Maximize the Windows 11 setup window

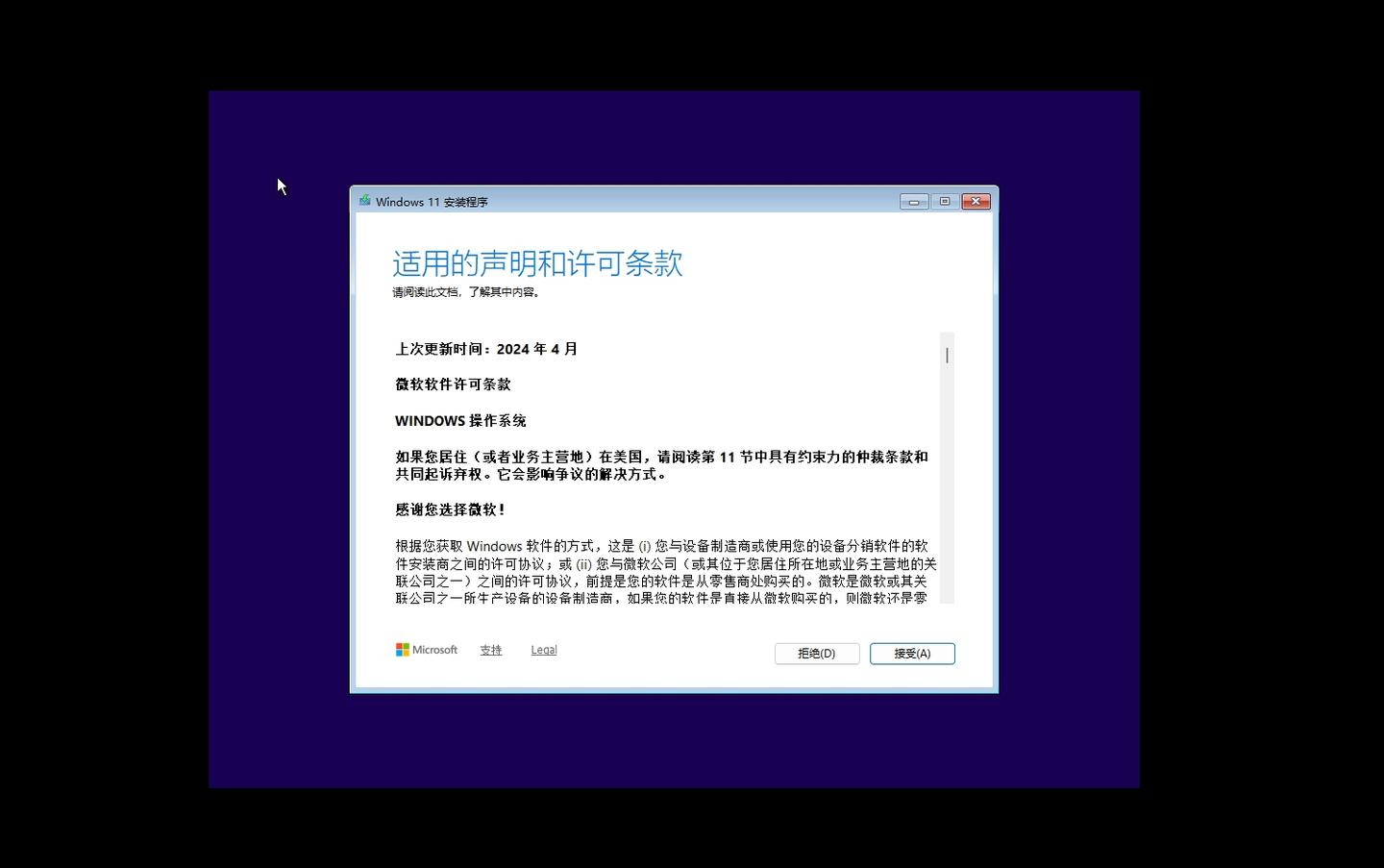click(x=945, y=201)
